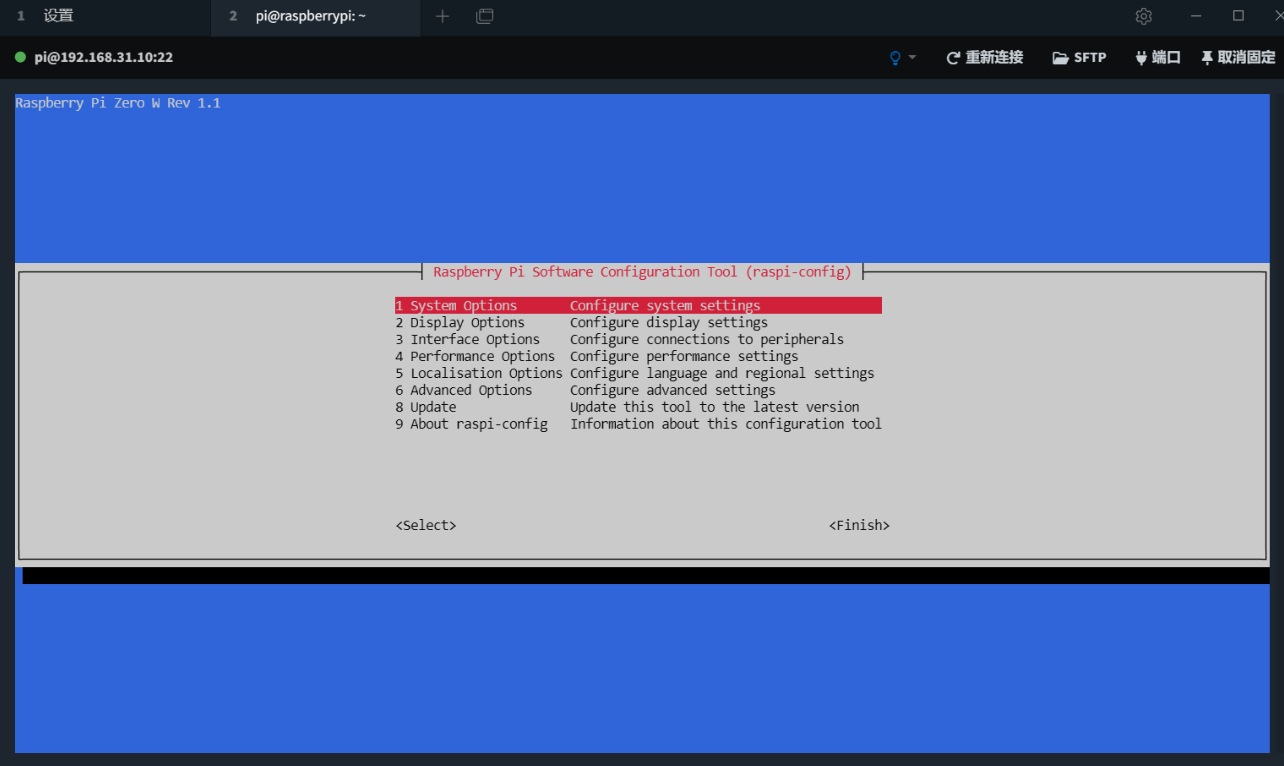Open the SFTP file browser

click(1079, 58)
